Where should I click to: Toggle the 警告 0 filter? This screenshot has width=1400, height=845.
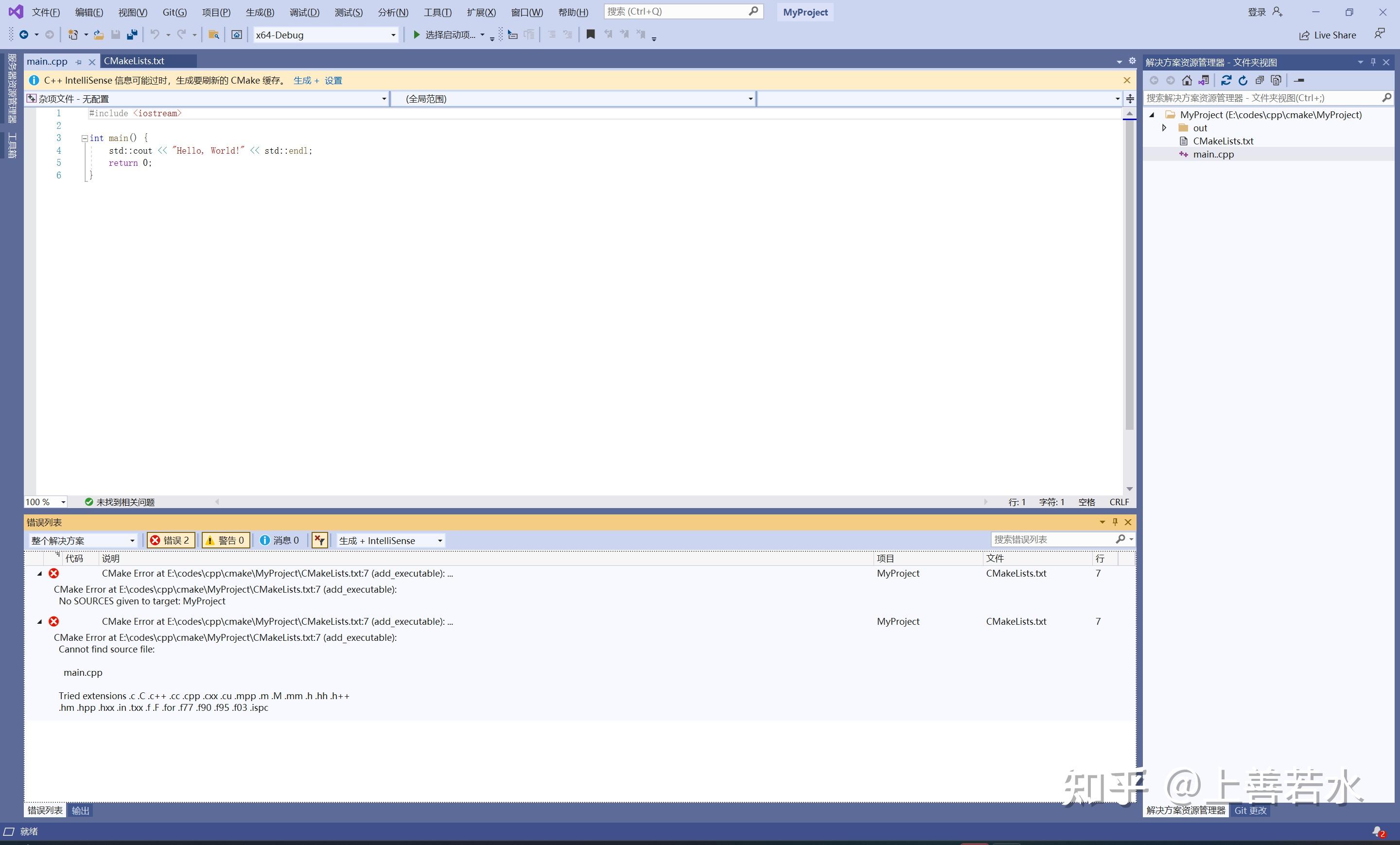click(225, 540)
